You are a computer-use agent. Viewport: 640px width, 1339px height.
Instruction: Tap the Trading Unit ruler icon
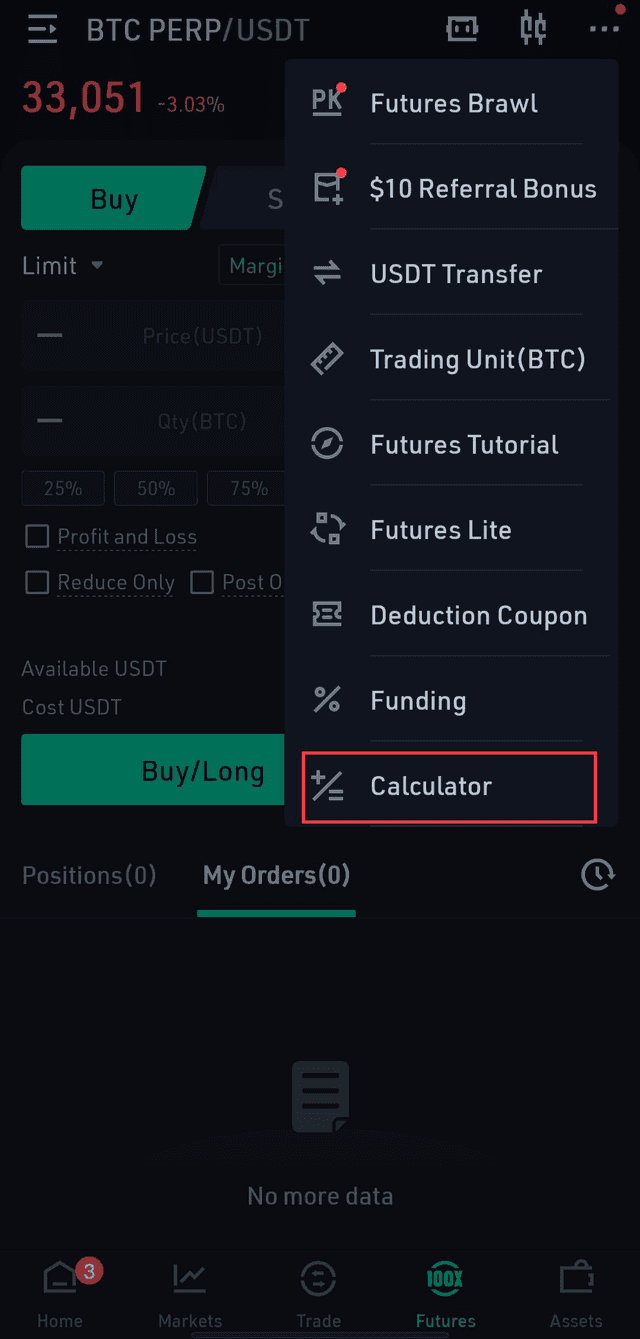click(x=327, y=359)
